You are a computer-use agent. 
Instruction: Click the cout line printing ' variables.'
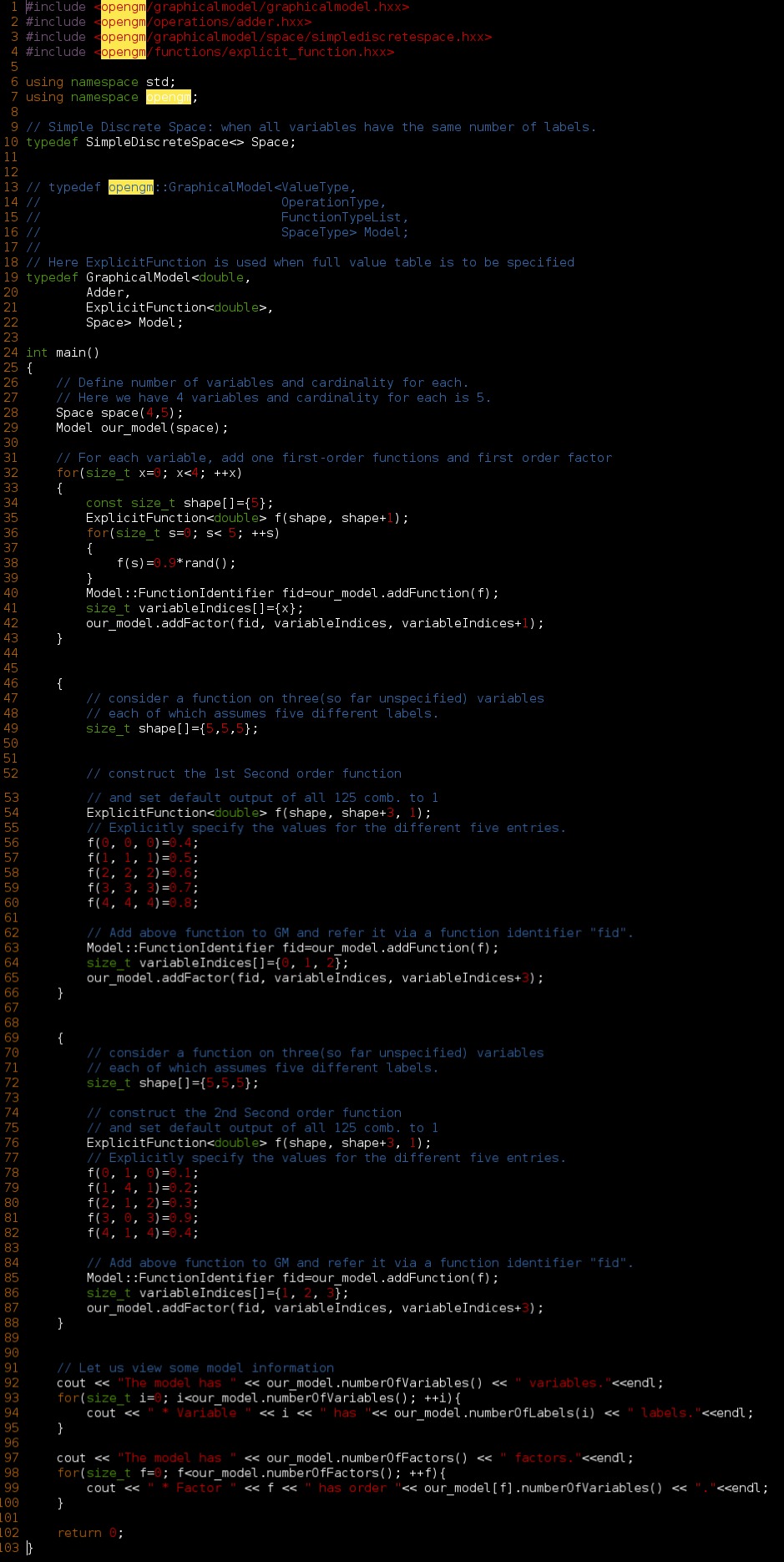[360, 1383]
